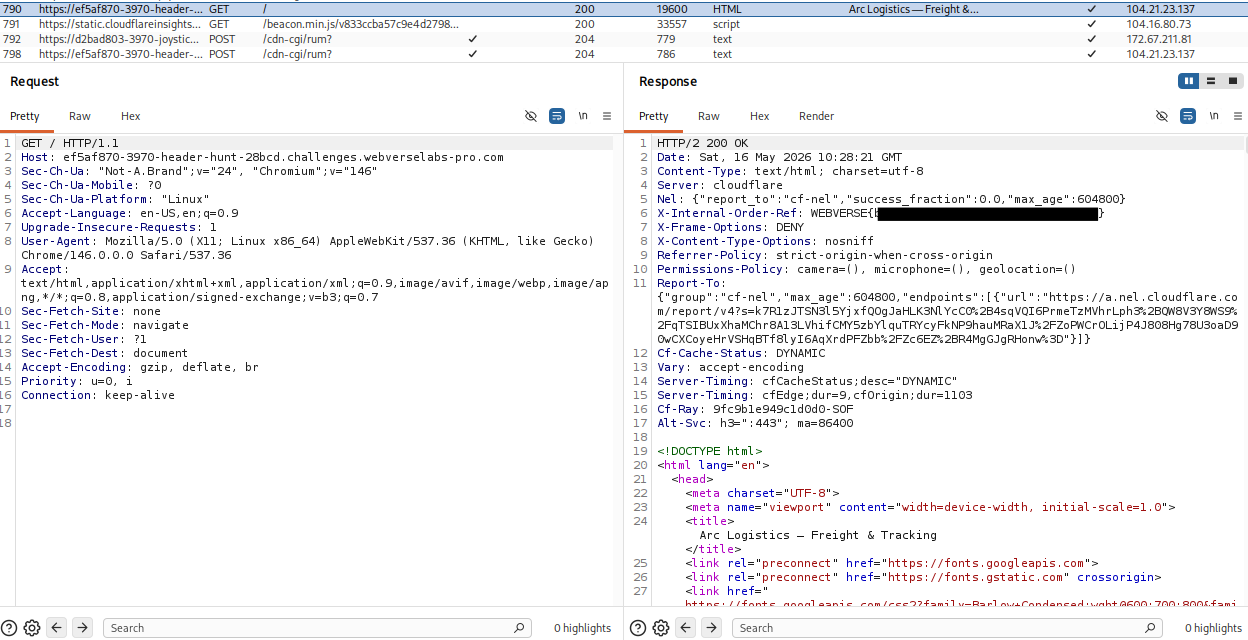Switch Request to Pretty tab
This screenshot has height=640, width=1248.
click(25, 116)
